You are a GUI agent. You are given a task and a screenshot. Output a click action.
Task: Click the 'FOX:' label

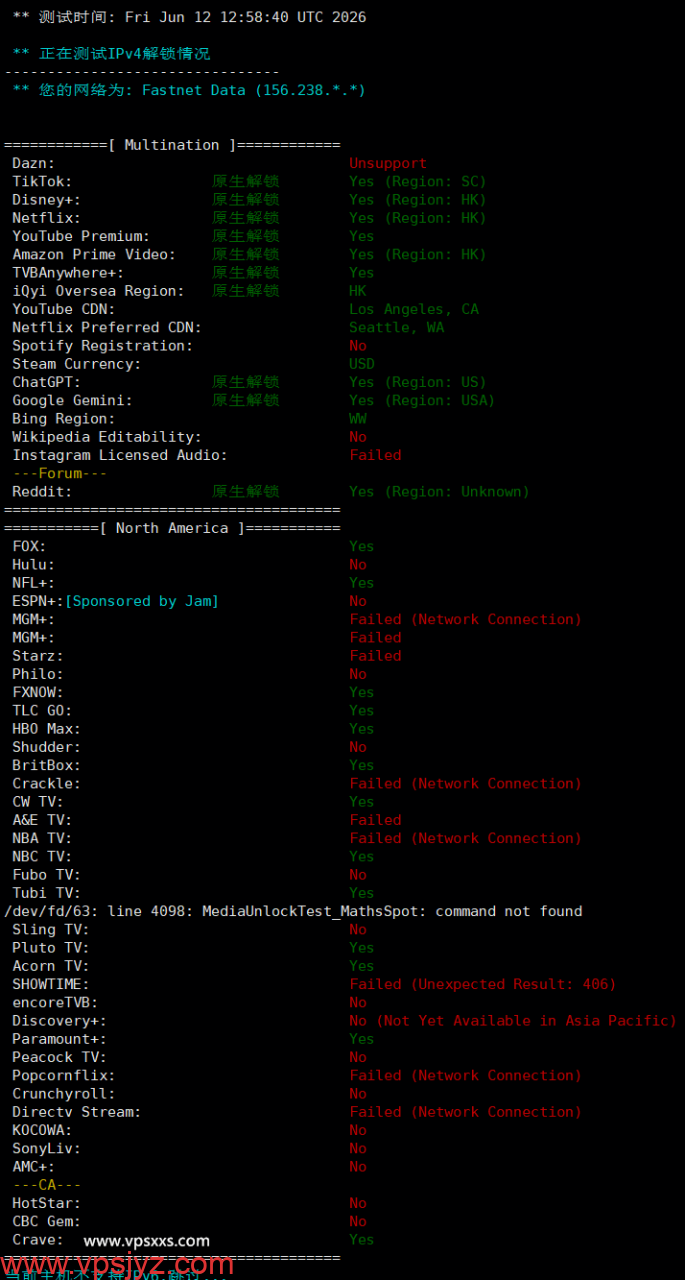pyautogui.click(x=29, y=546)
